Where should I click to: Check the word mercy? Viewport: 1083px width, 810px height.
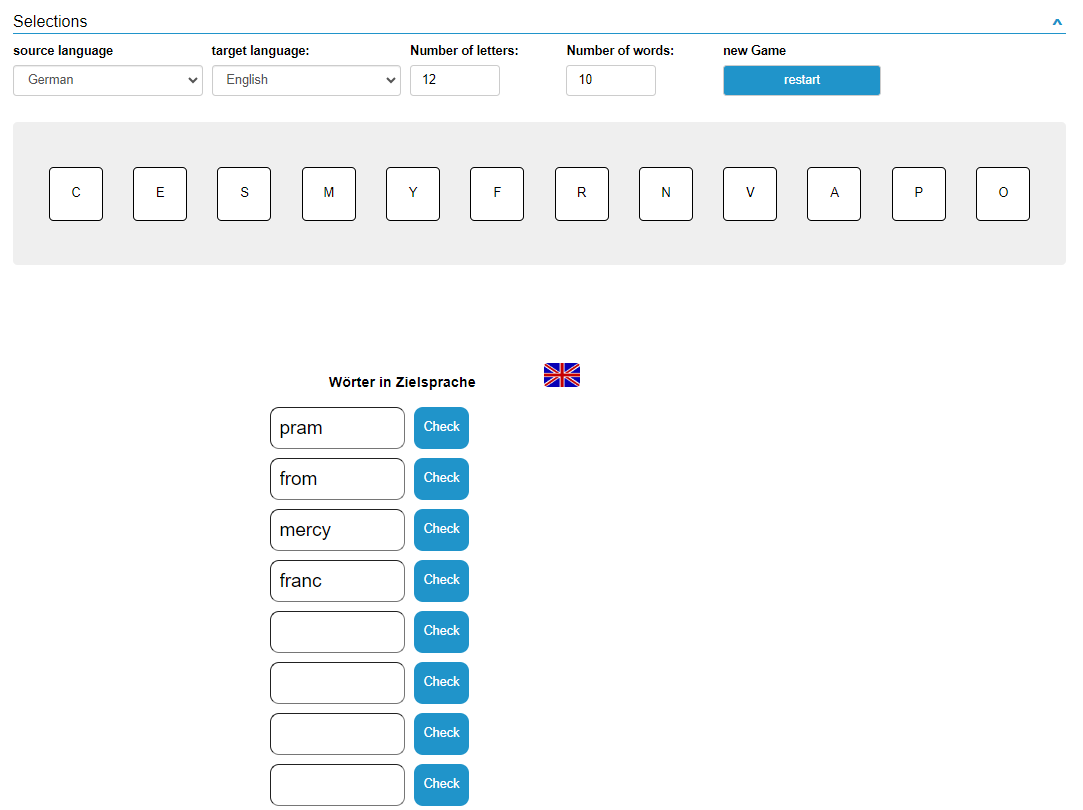(x=441, y=529)
